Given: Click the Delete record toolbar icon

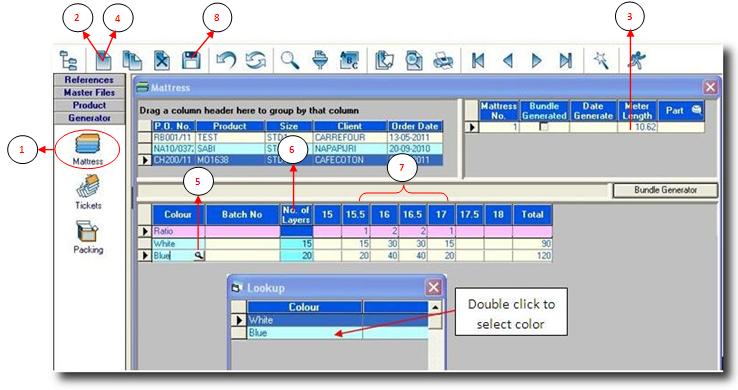Looking at the screenshot, I should point(162,60).
